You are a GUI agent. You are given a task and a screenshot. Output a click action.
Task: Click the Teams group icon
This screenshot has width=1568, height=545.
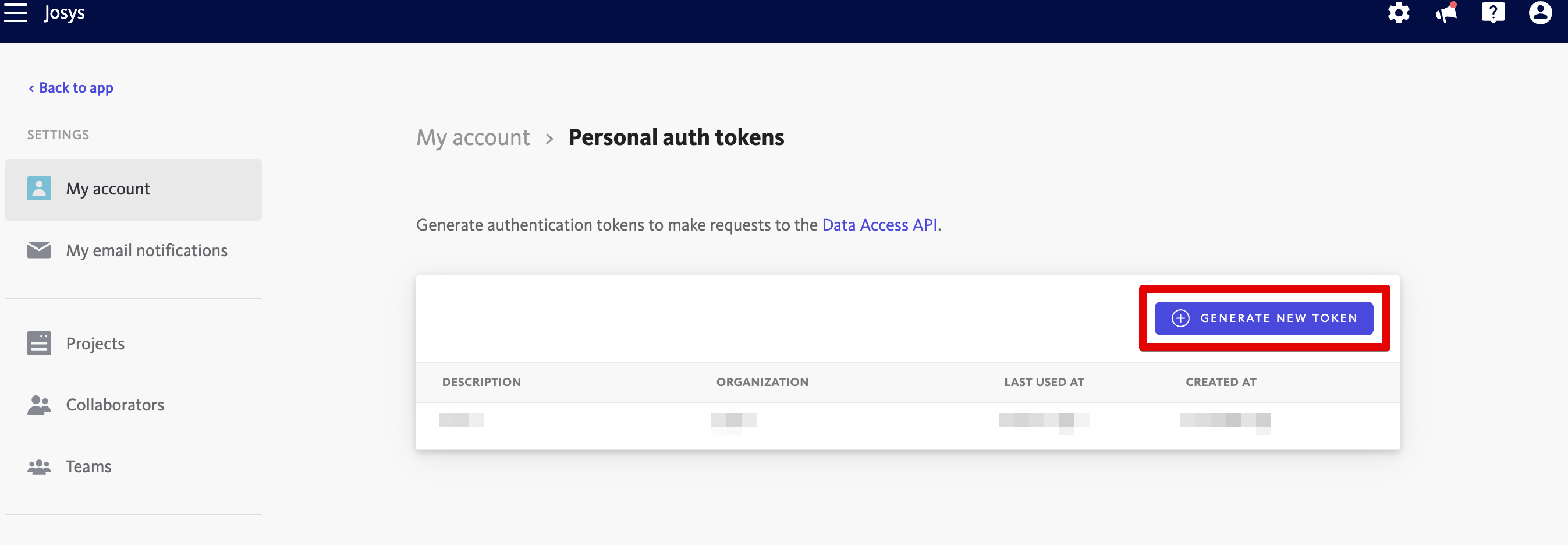(39, 467)
